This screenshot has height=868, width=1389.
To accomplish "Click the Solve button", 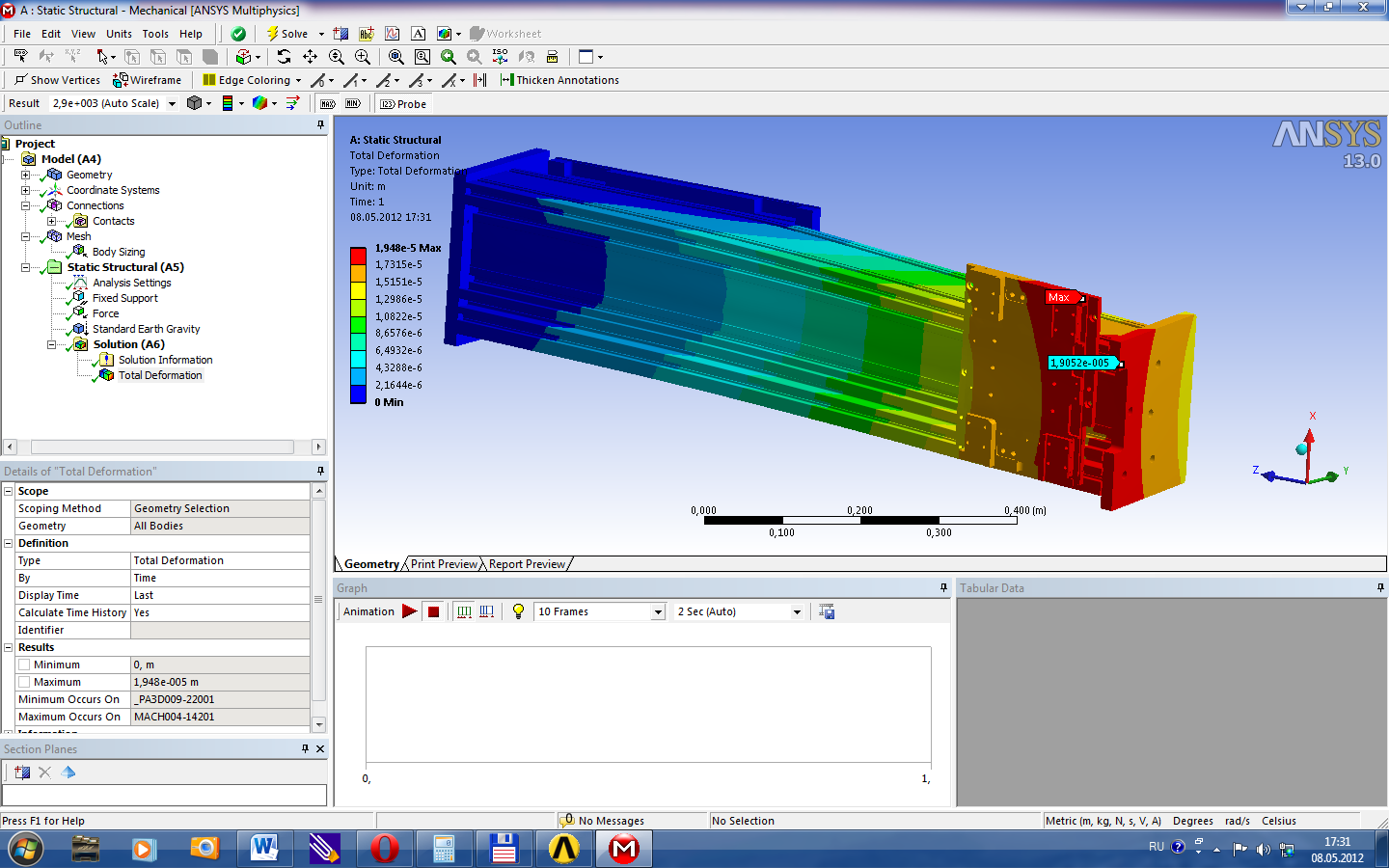I will [287, 34].
